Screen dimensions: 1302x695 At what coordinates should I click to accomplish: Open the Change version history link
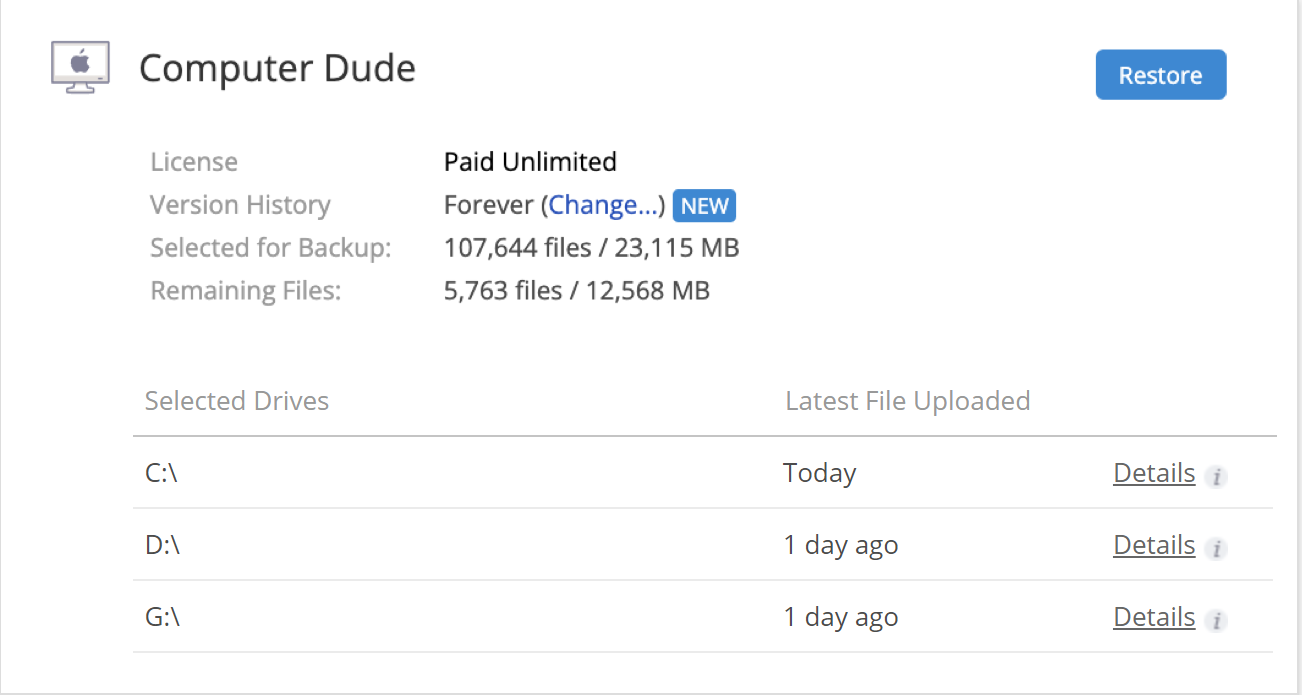[605, 205]
